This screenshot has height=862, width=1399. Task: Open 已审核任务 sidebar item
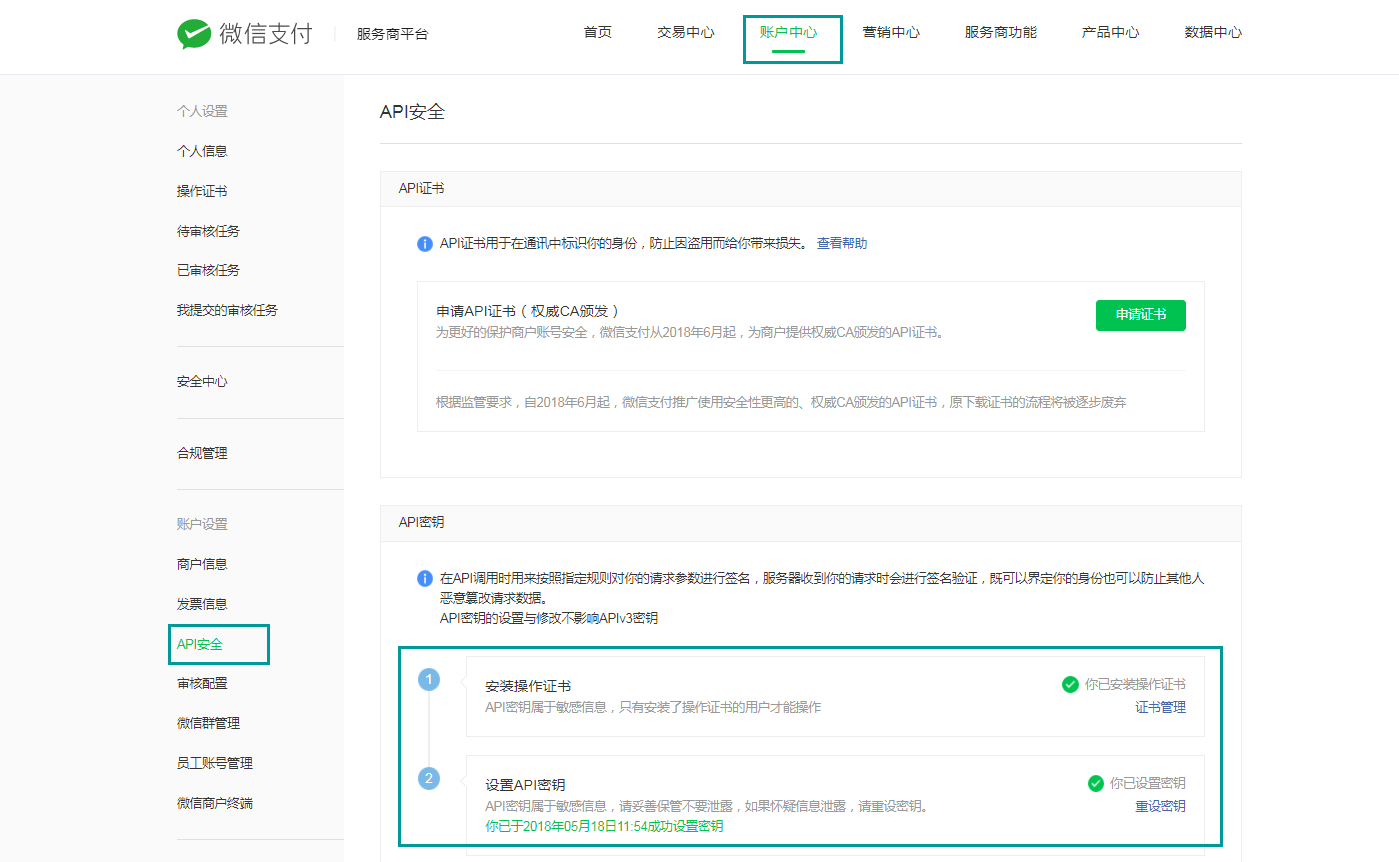(x=208, y=270)
